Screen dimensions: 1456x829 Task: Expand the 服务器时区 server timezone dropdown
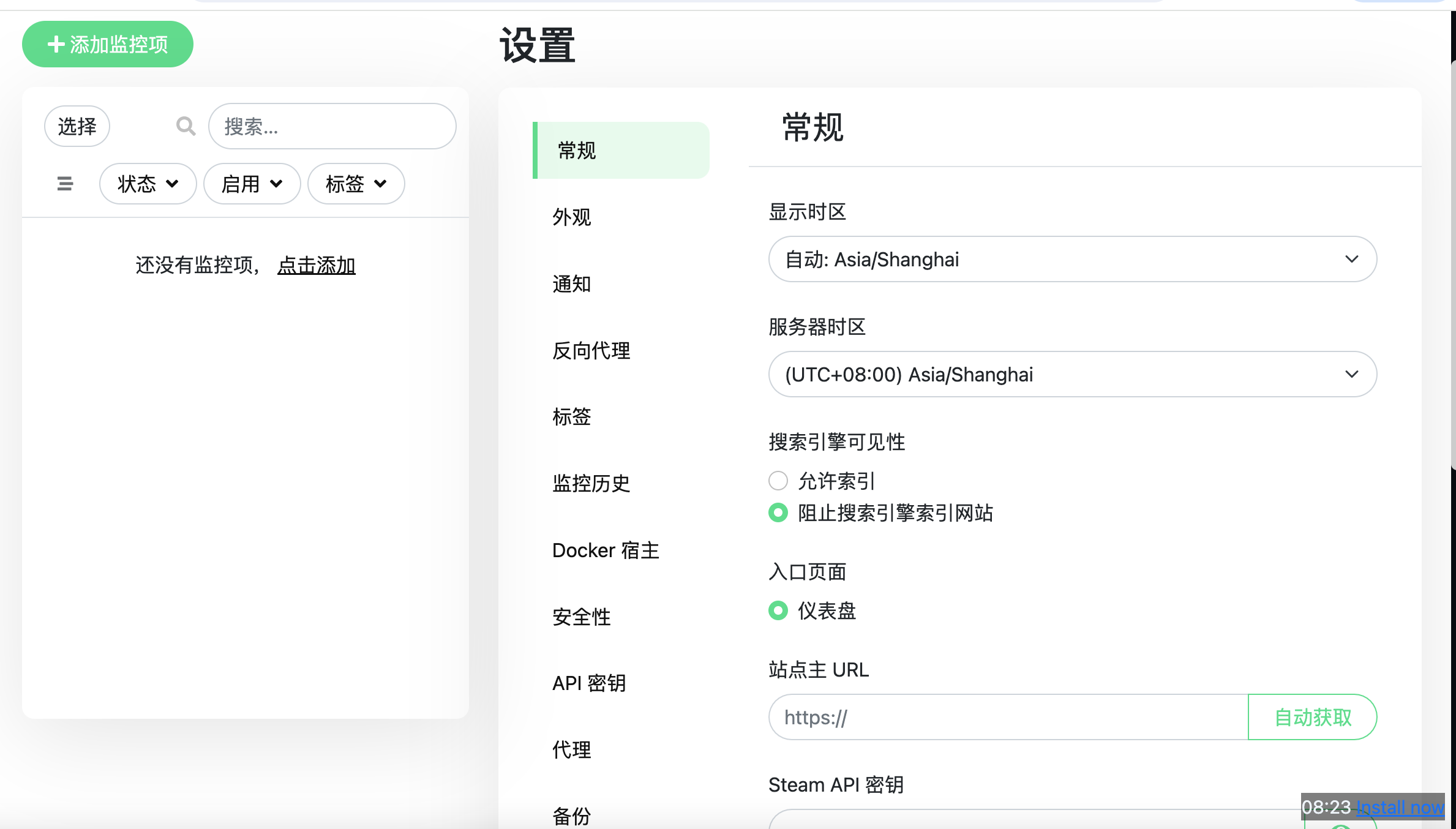coord(1073,374)
